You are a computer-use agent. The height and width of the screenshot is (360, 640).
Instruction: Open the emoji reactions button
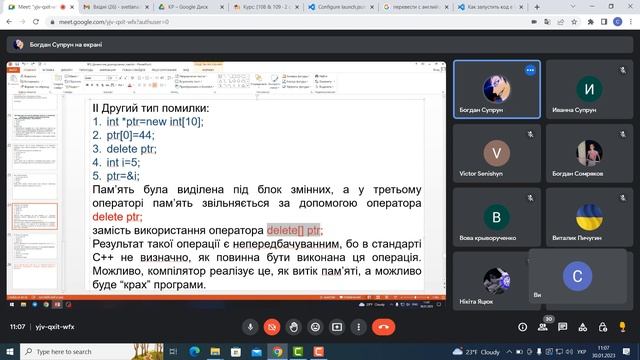315,327
